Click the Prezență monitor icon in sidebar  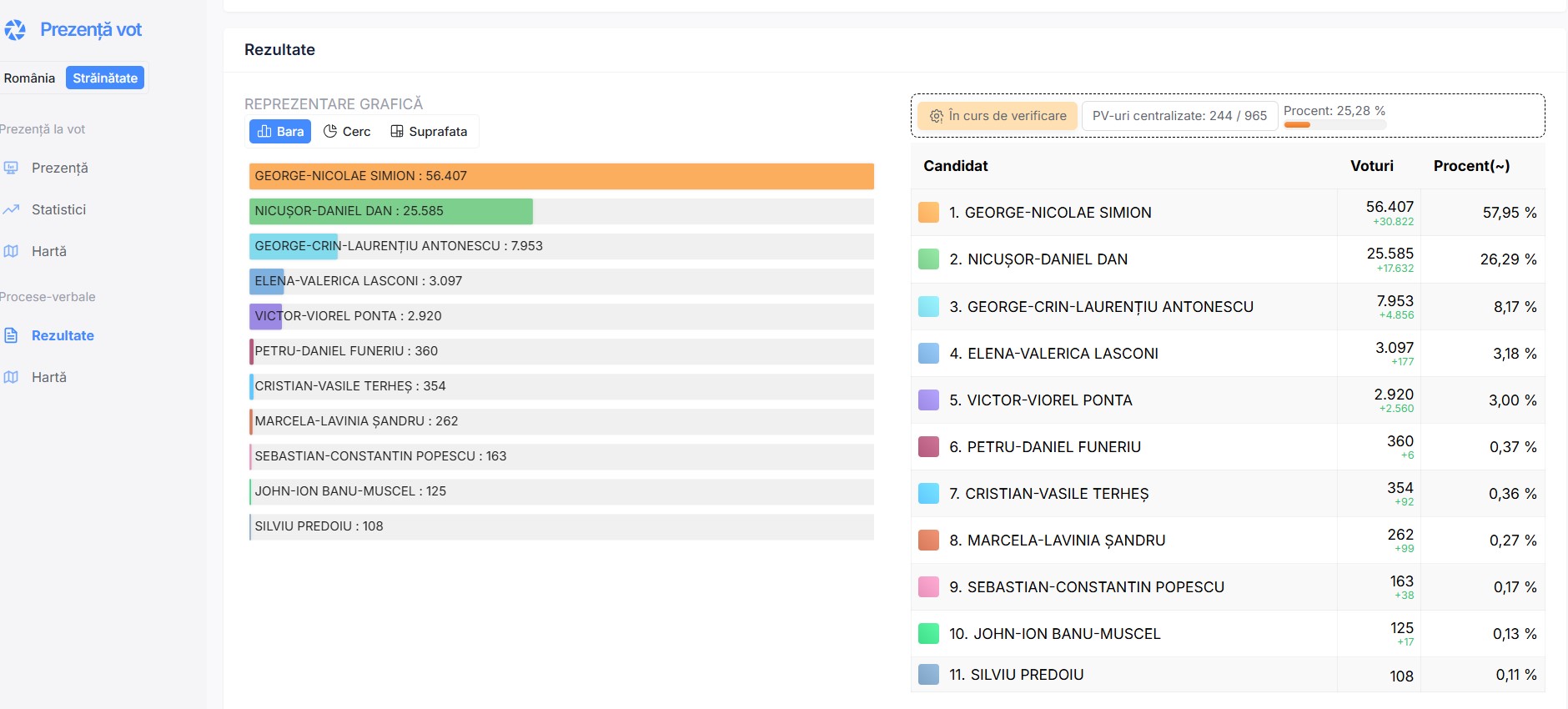(11, 168)
